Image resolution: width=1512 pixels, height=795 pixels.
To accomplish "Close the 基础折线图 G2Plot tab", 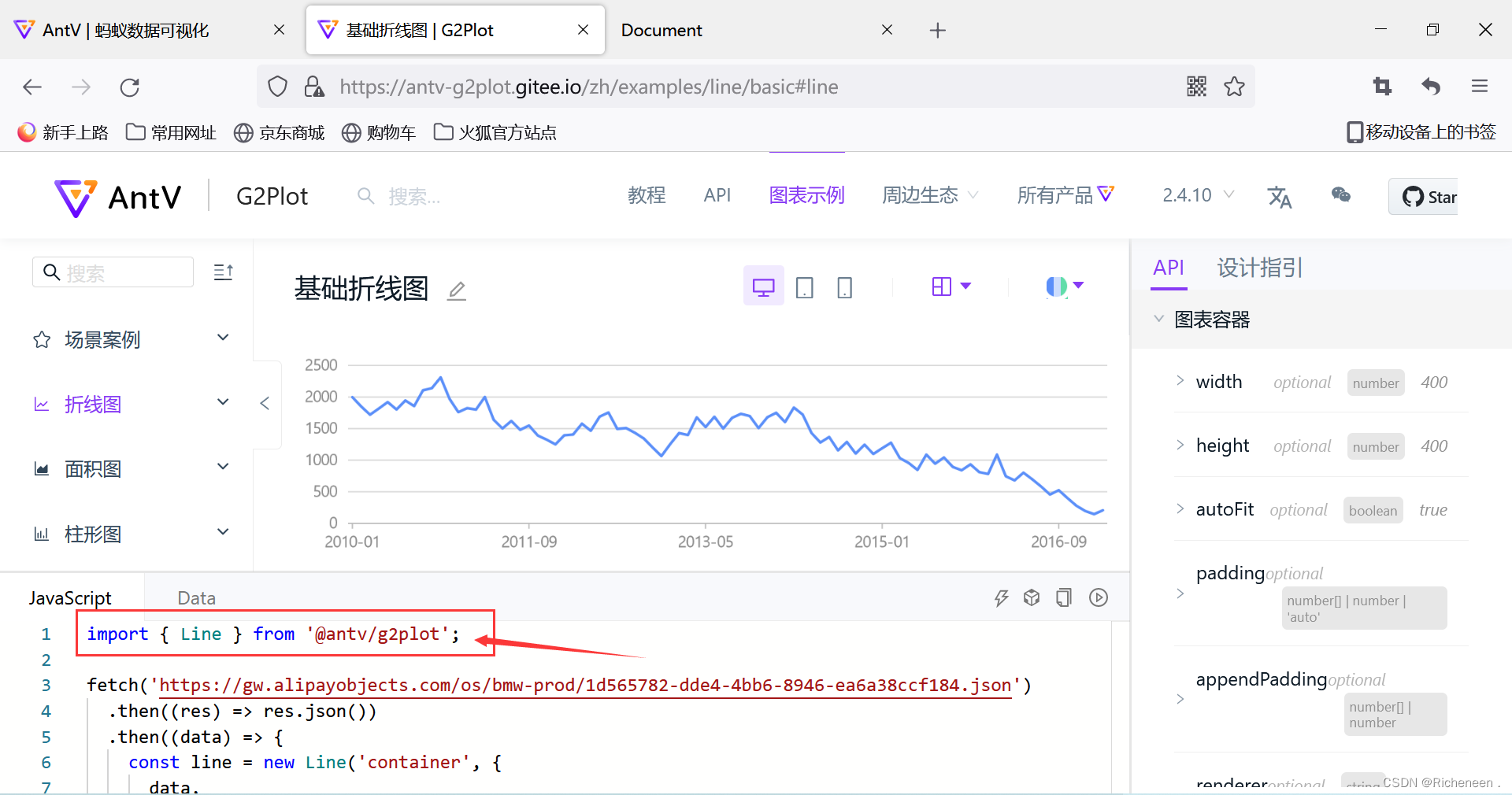I will pyautogui.click(x=584, y=30).
